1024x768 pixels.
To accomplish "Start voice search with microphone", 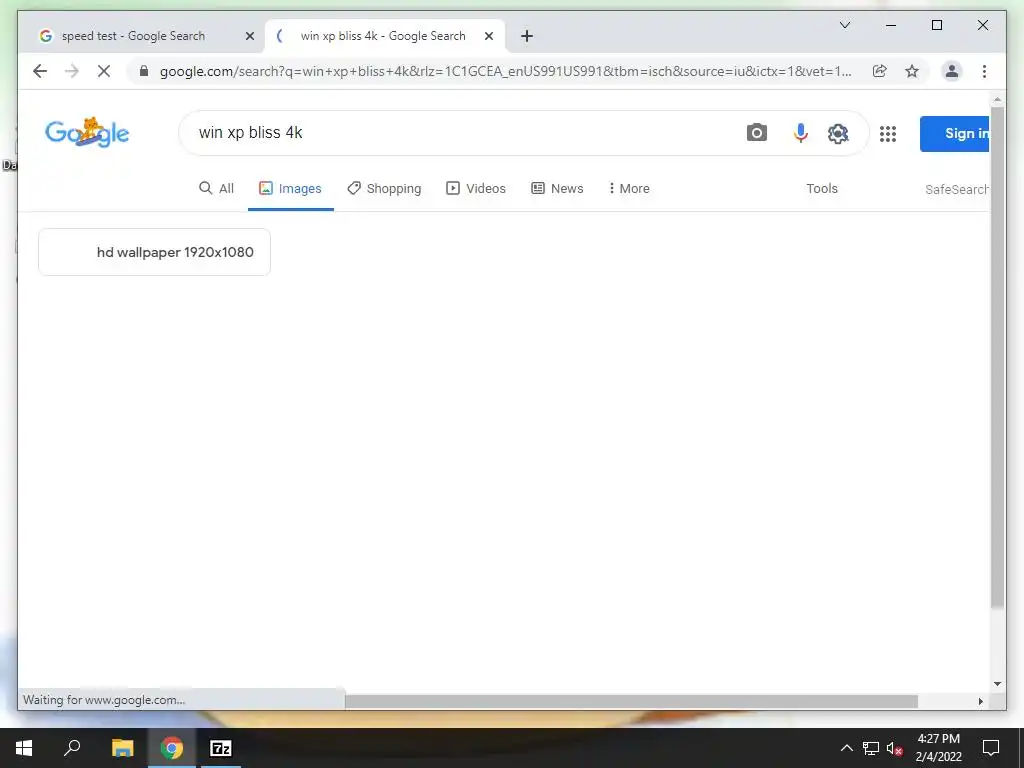I will click(800, 133).
